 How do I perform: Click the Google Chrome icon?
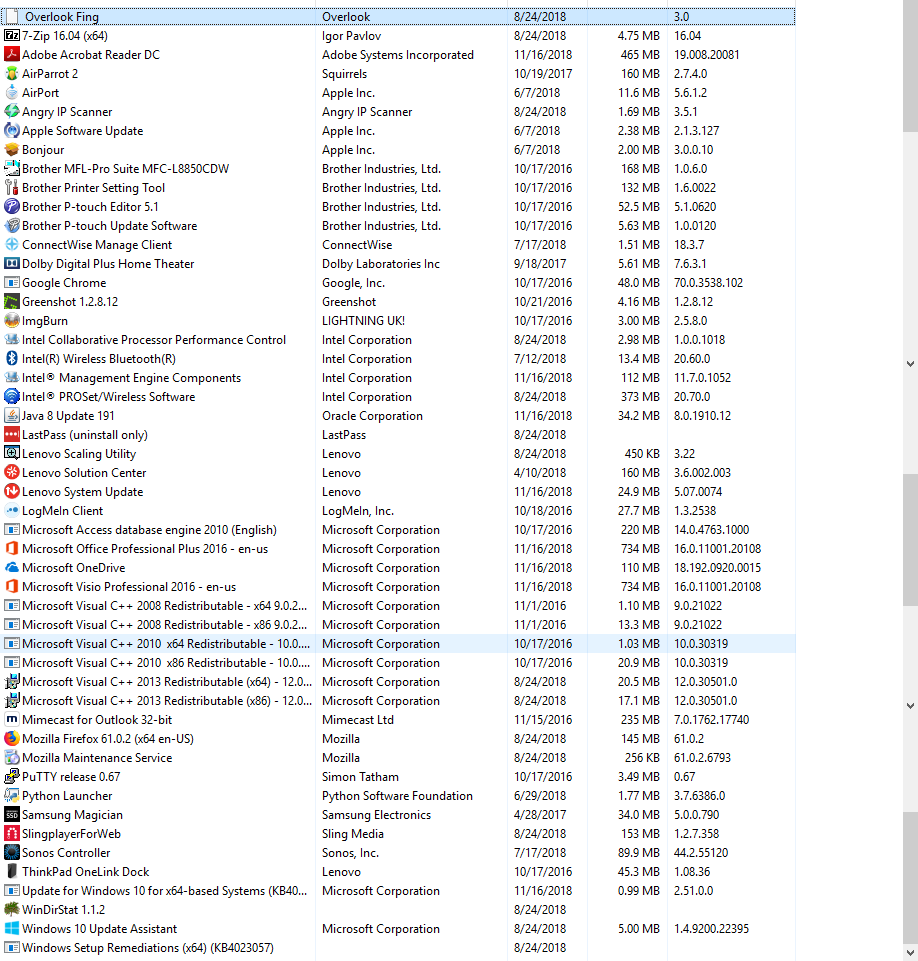[x=12, y=283]
